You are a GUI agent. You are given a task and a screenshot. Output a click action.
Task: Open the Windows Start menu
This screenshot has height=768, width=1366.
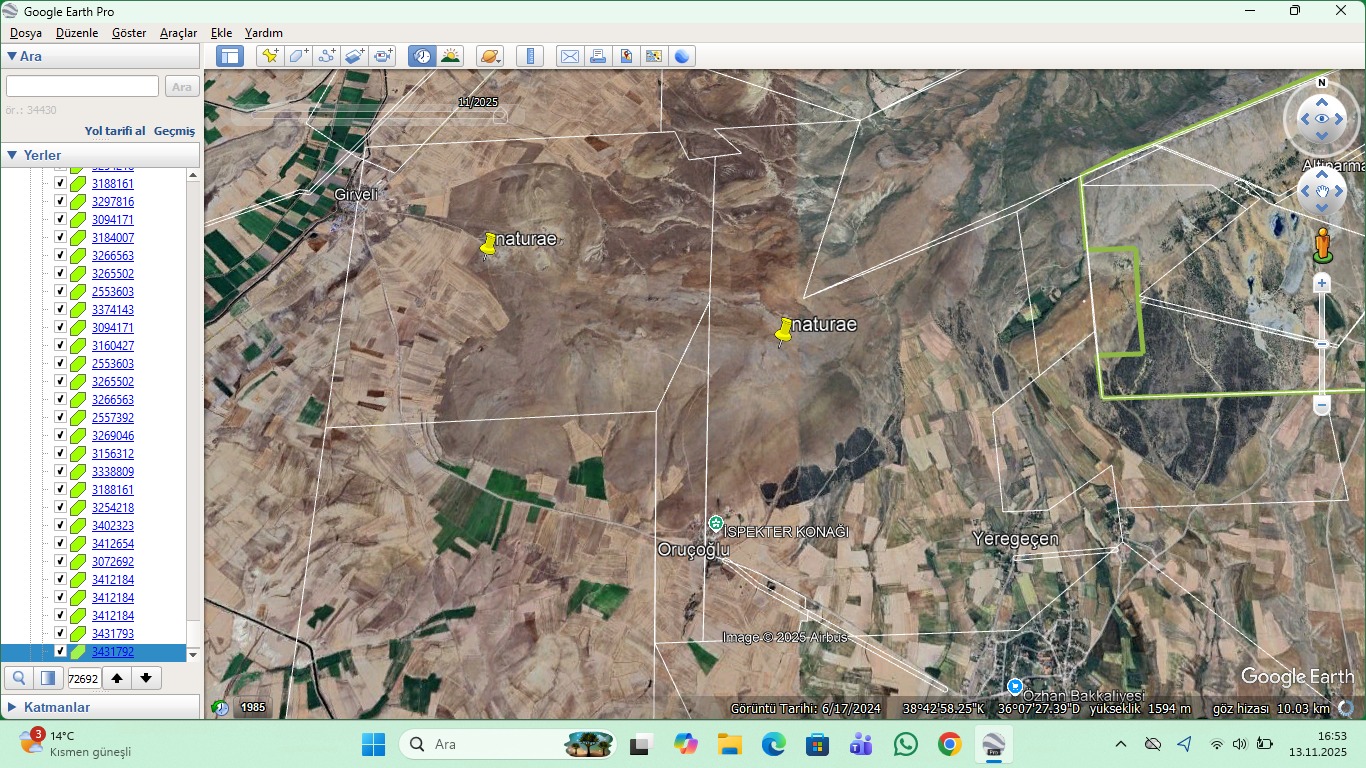pyautogui.click(x=374, y=744)
